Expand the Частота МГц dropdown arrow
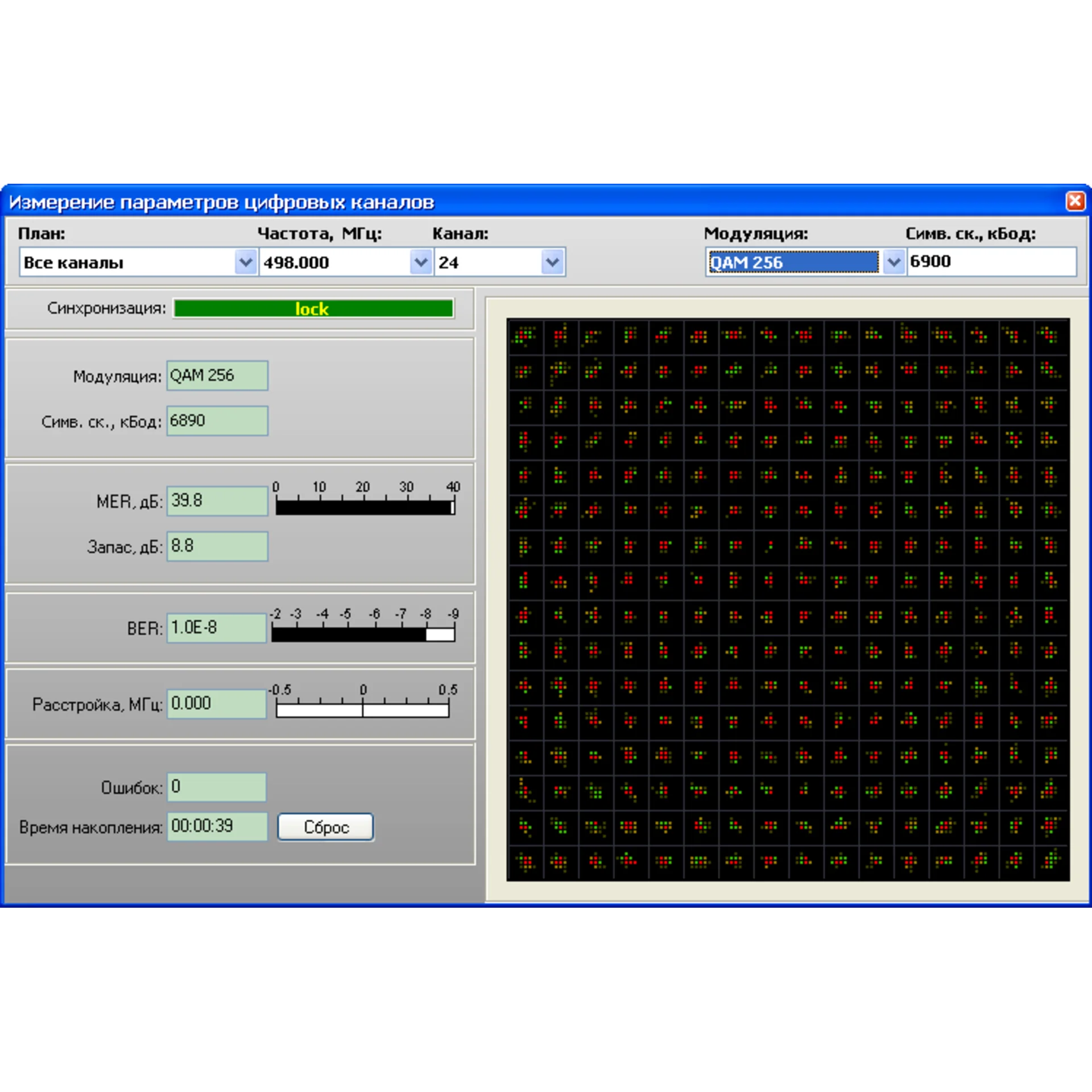This screenshot has width=1092, height=1092. [421, 262]
